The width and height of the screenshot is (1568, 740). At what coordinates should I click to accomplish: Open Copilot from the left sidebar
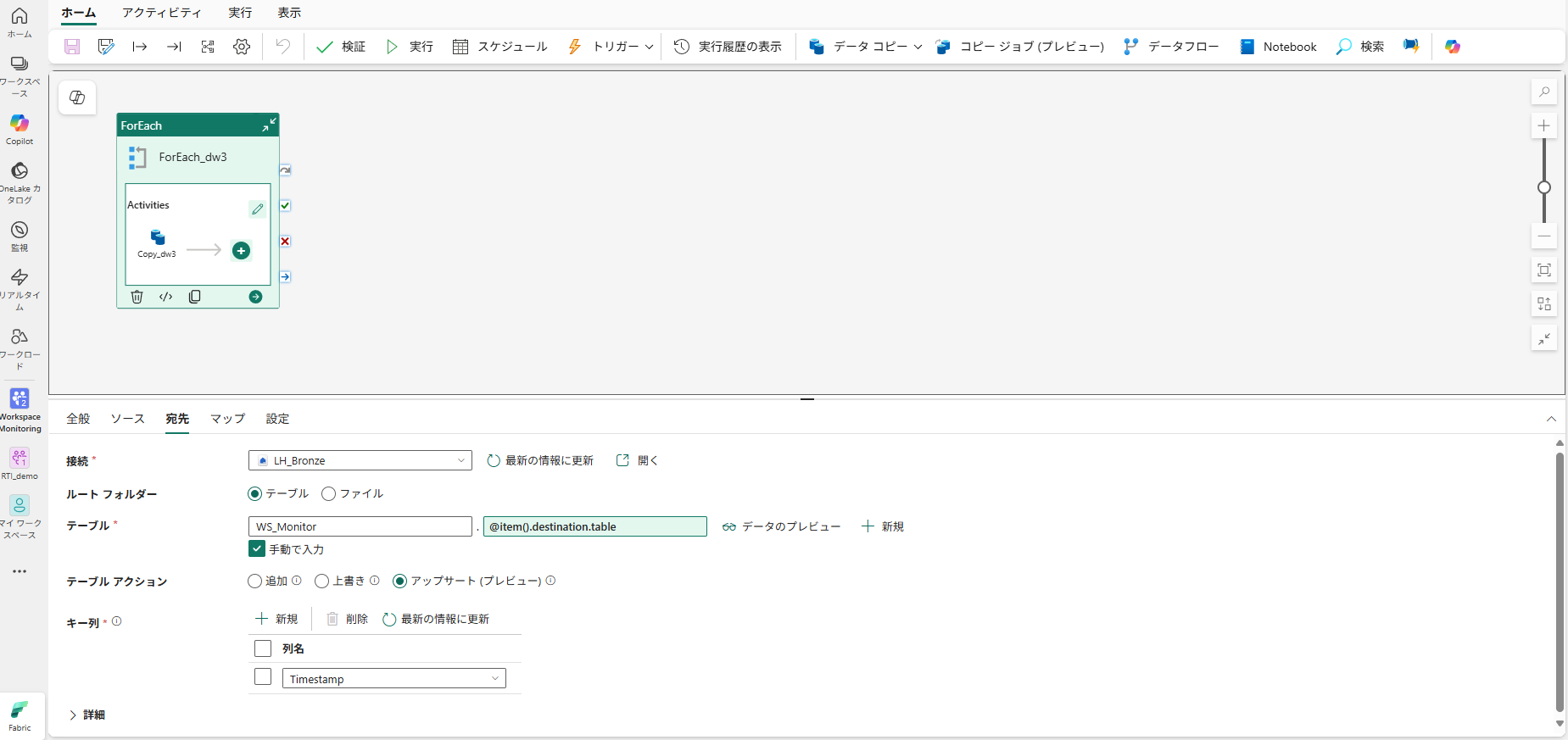pos(20,129)
